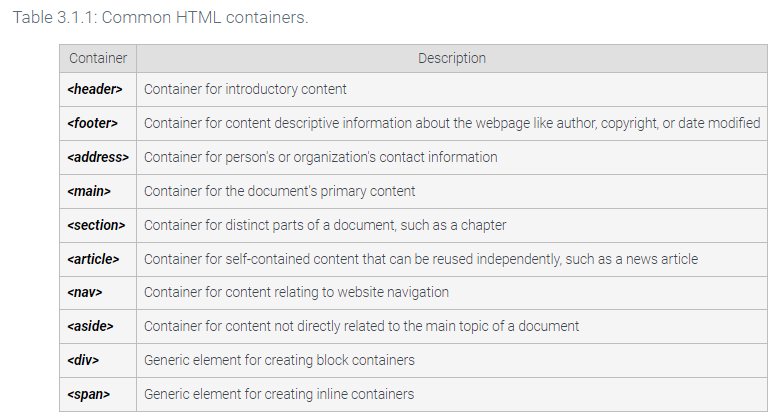Click the <header> tag cell
This screenshot has height=418, width=776.
(95, 89)
